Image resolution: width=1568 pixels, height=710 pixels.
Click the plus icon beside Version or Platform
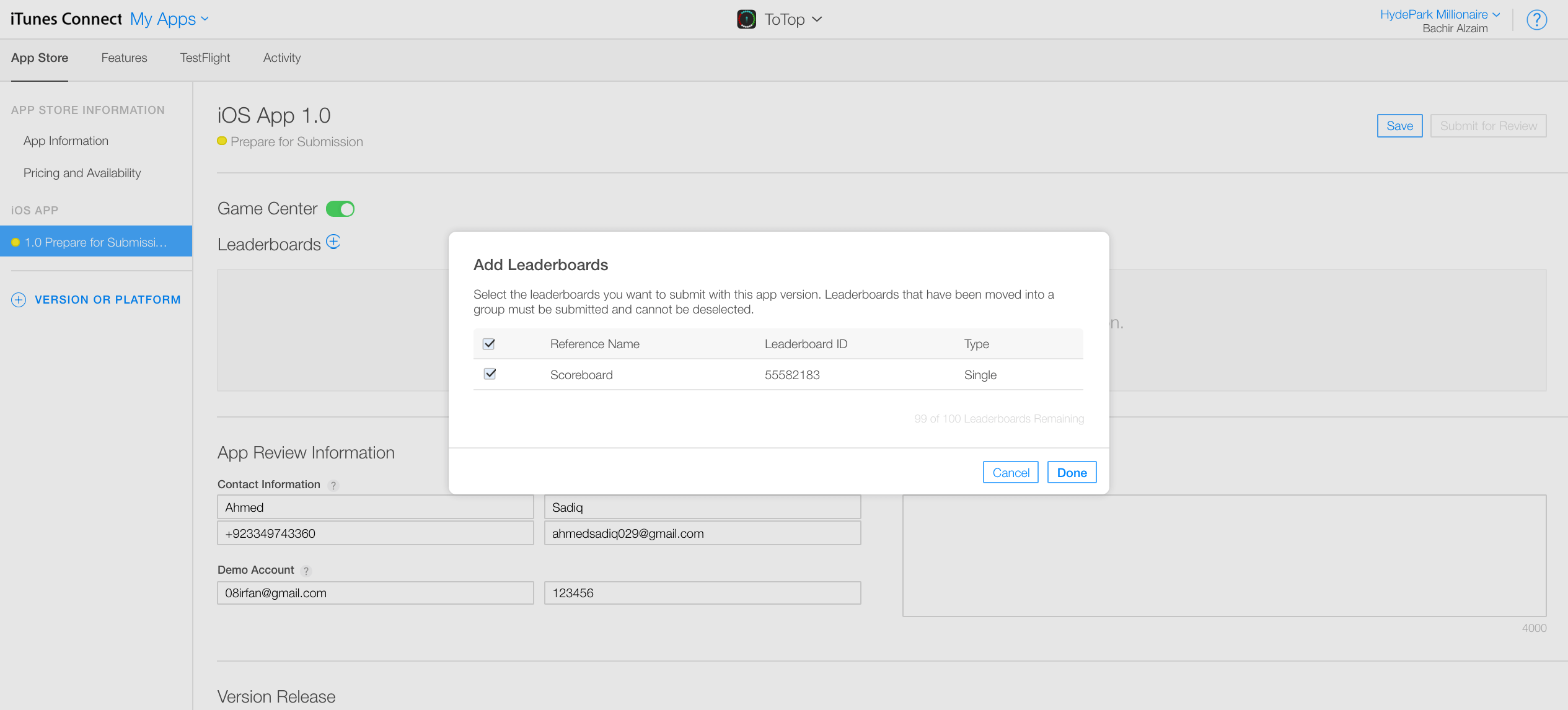(19, 300)
